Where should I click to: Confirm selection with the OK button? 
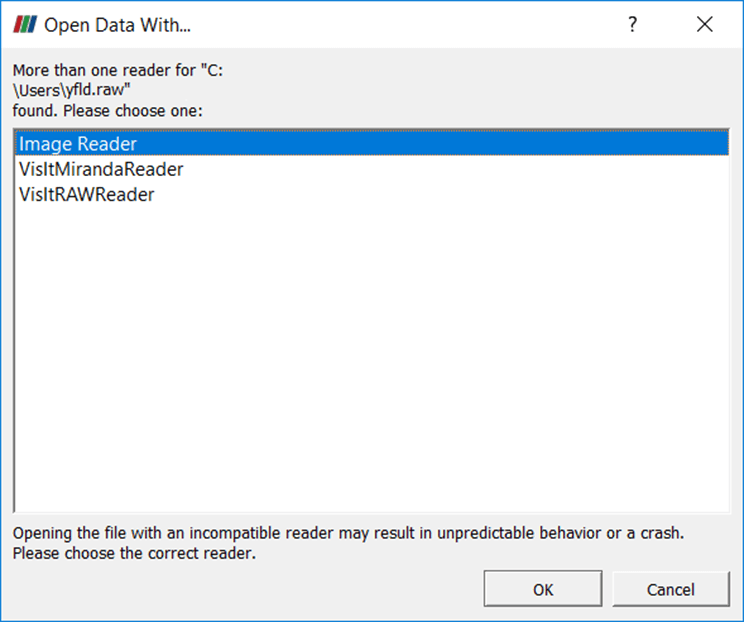[x=543, y=589]
